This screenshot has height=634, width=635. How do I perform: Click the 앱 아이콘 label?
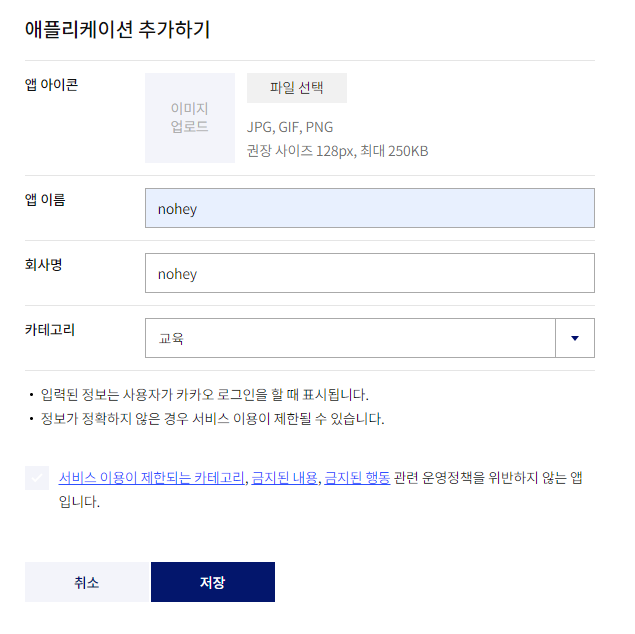coord(51,85)
